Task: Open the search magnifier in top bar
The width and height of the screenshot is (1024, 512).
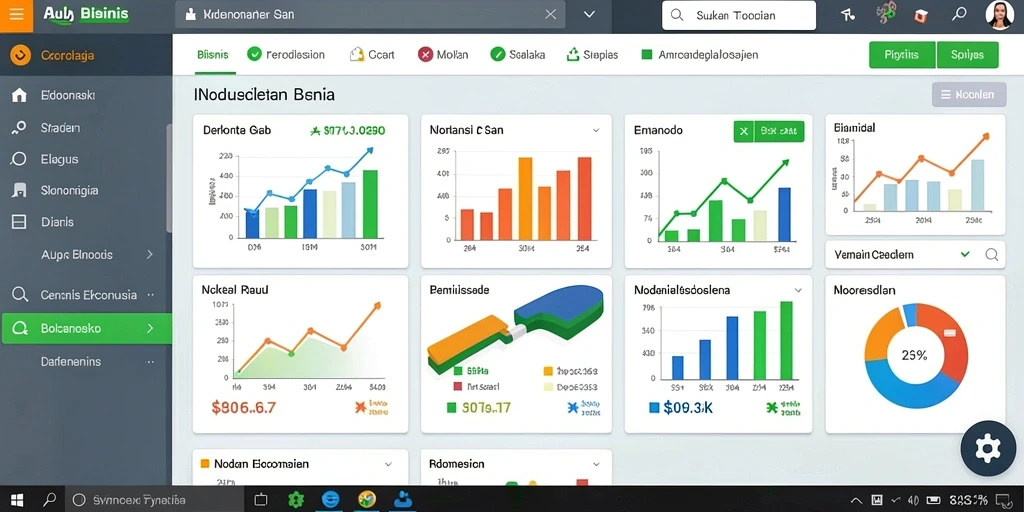Action: 959,14
